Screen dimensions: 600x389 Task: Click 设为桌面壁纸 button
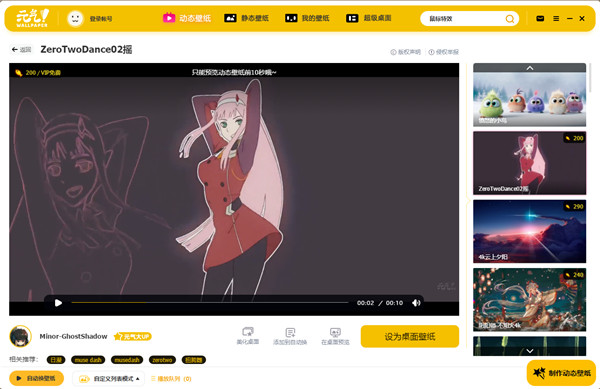(410, 336)
